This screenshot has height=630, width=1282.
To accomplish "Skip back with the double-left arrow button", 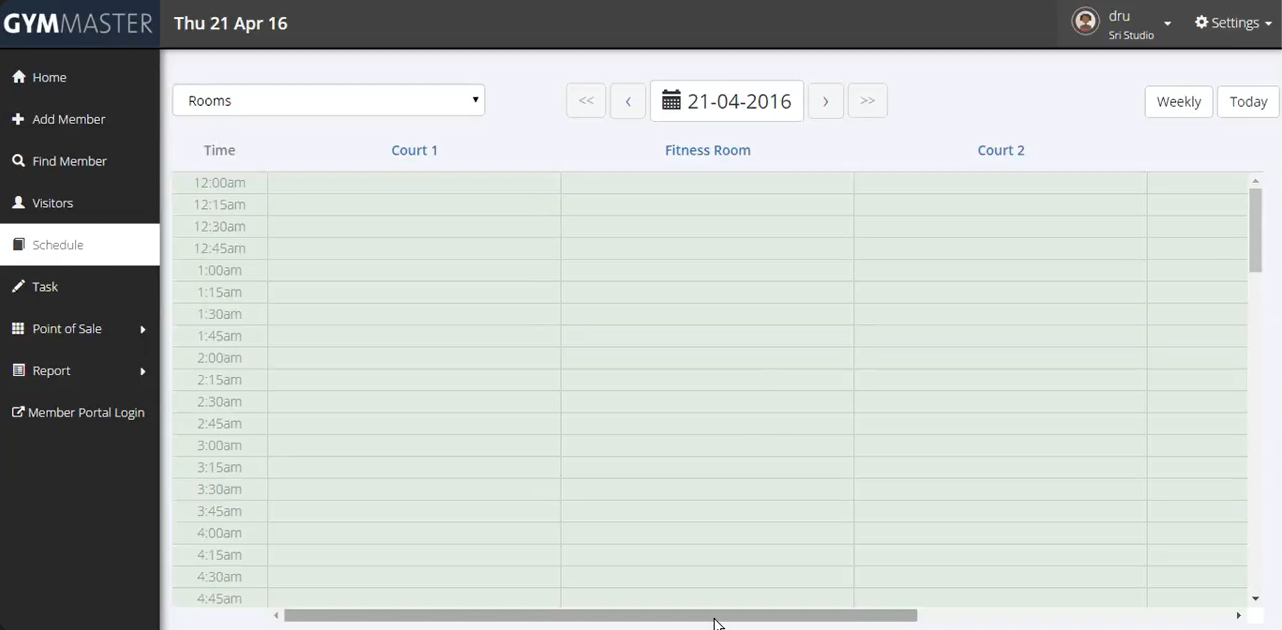I will 586,101.
